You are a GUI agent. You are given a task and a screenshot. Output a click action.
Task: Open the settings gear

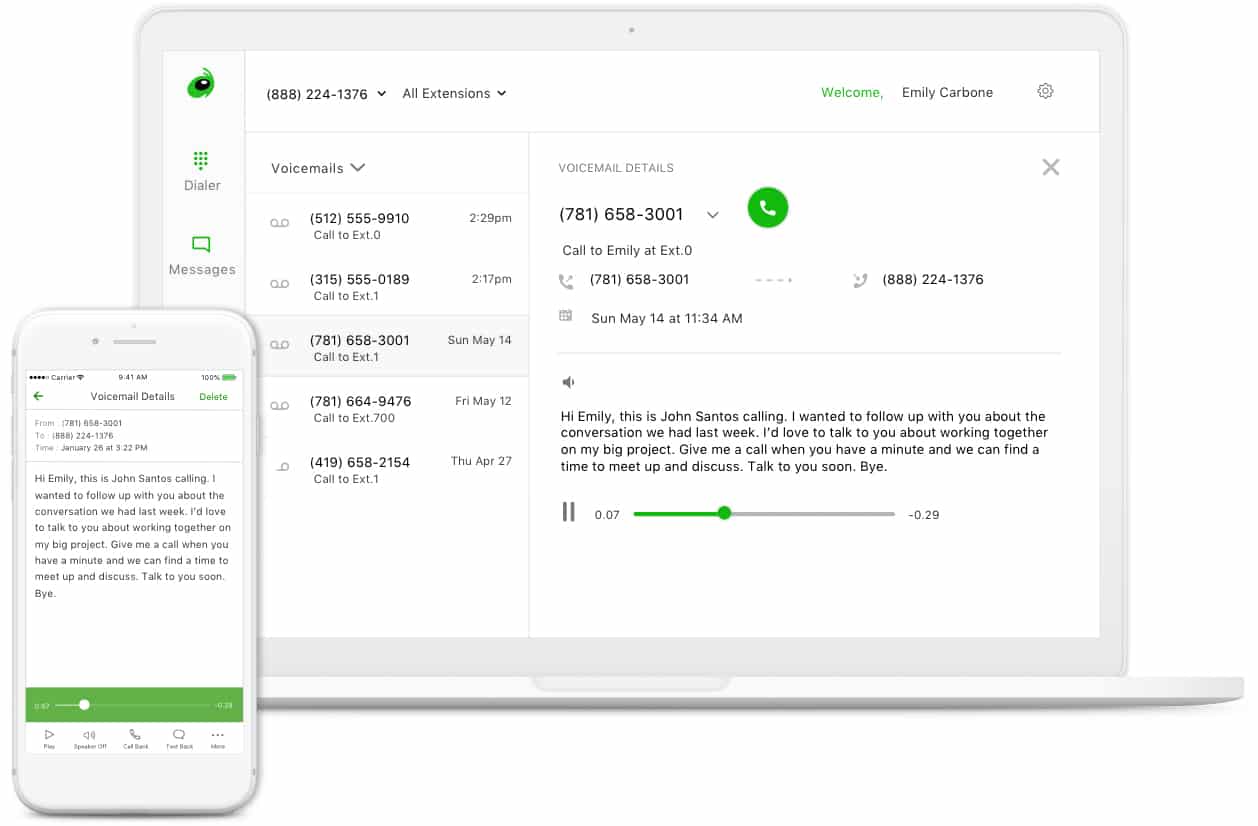coord(1045,91)
